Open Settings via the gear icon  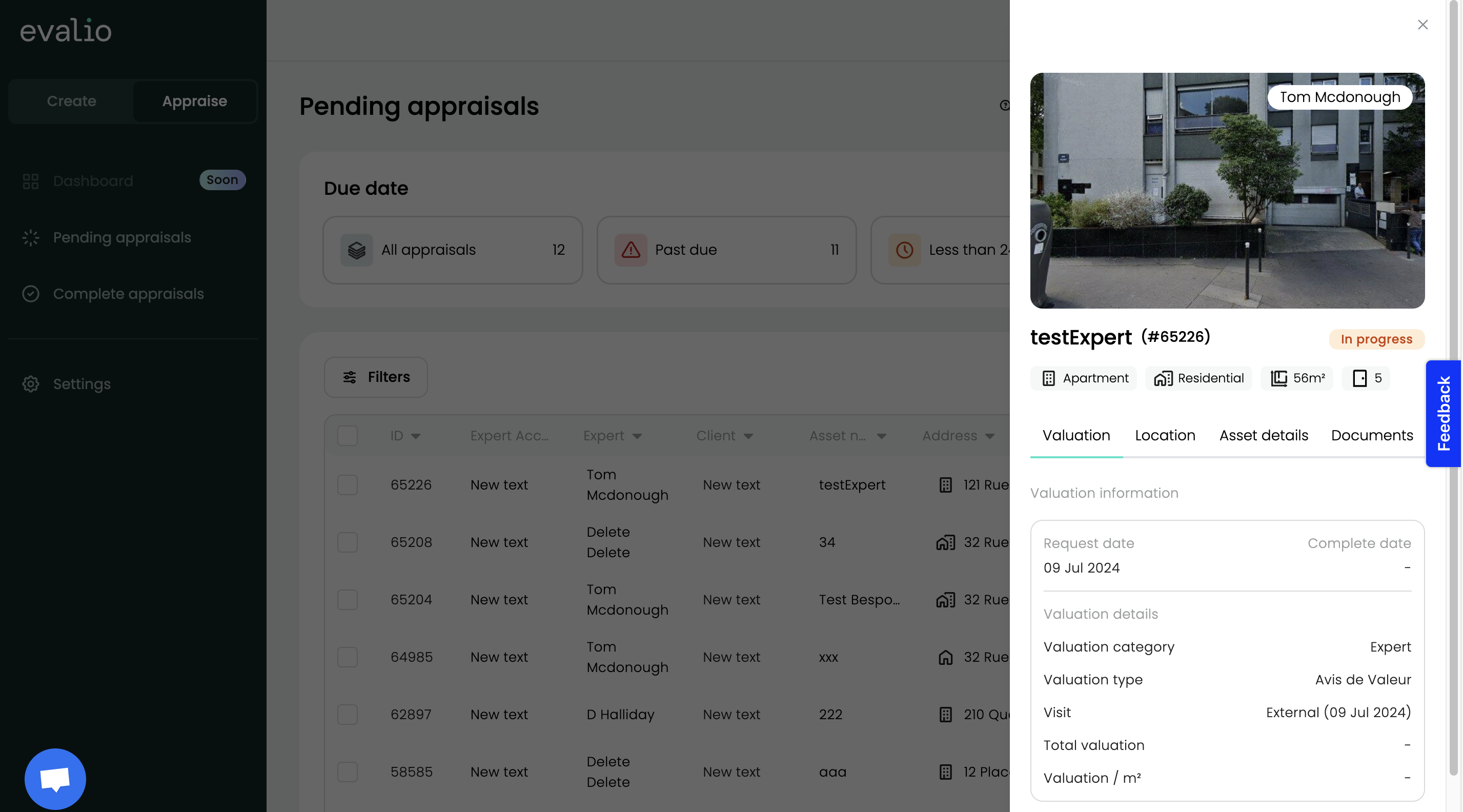pyautogui.click(x=31, y=384)
